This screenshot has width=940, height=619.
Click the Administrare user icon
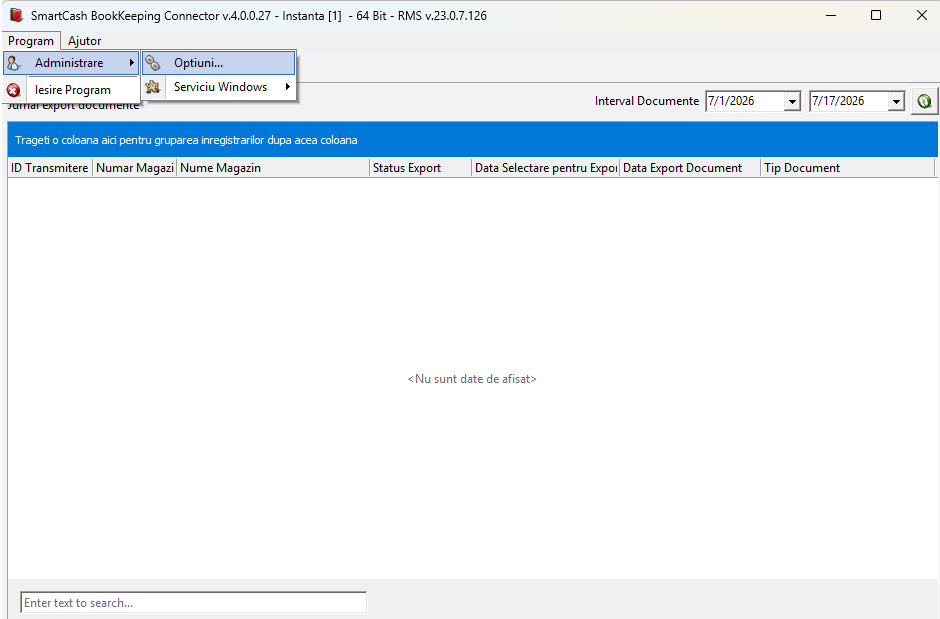pyautogui.click(x=14, y=63)
